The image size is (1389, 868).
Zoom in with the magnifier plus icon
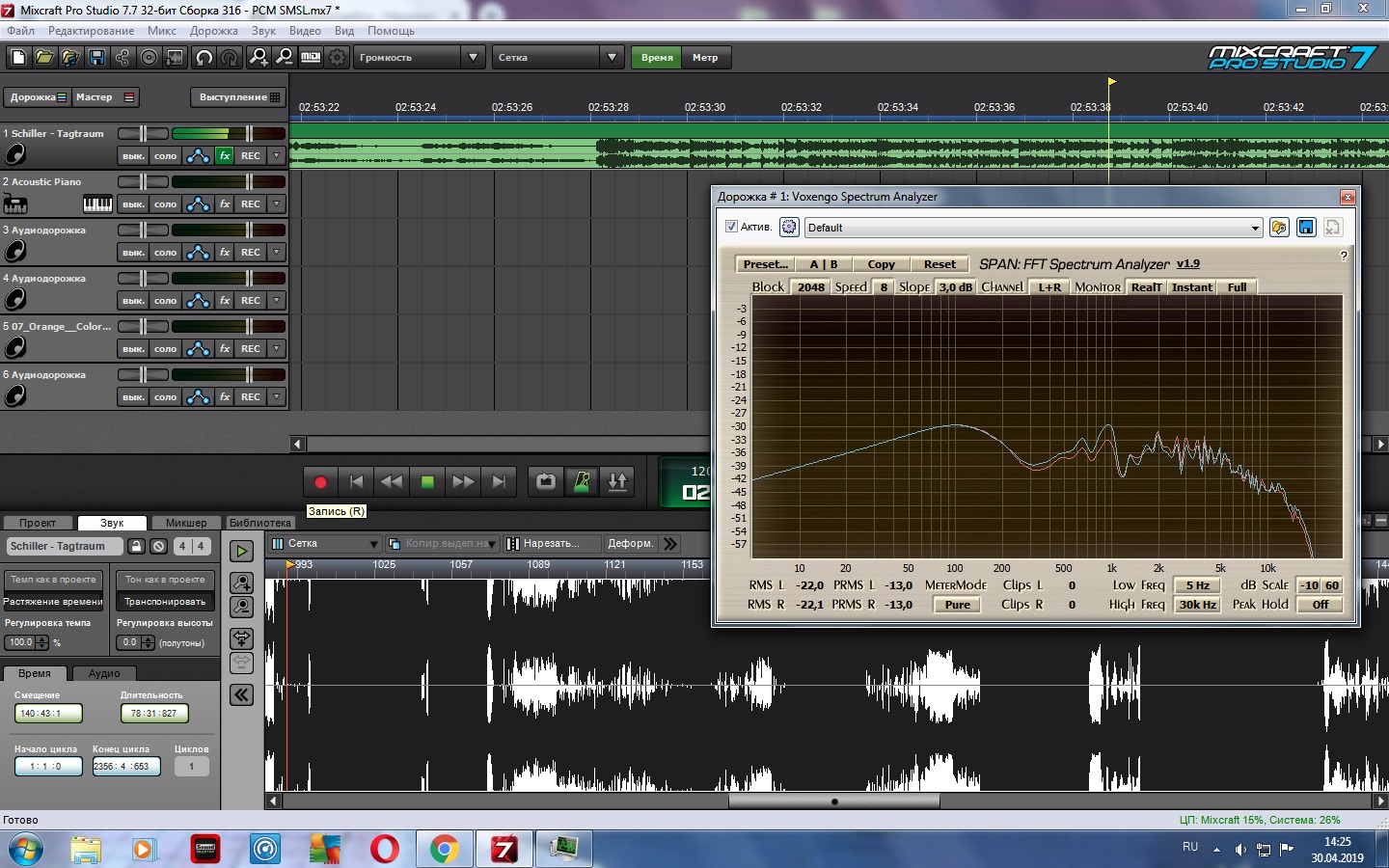(259, 58)
